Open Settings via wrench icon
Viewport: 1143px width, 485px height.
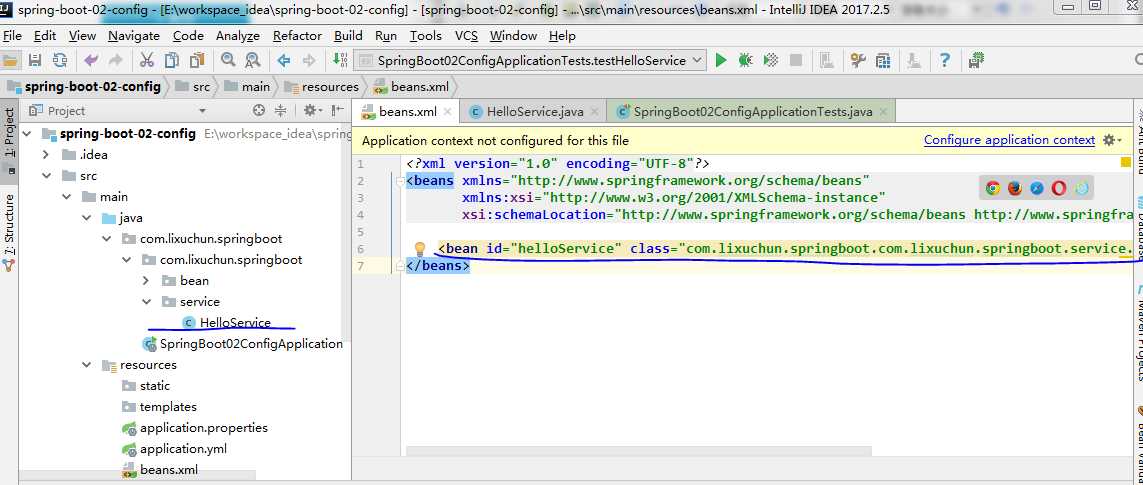[x=858, y=61]
